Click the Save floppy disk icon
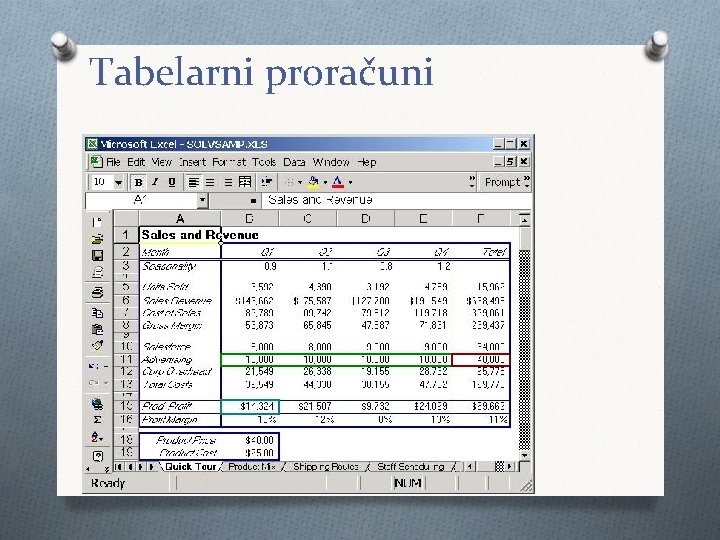Screen dimensions: 720x540 (97, 256)
